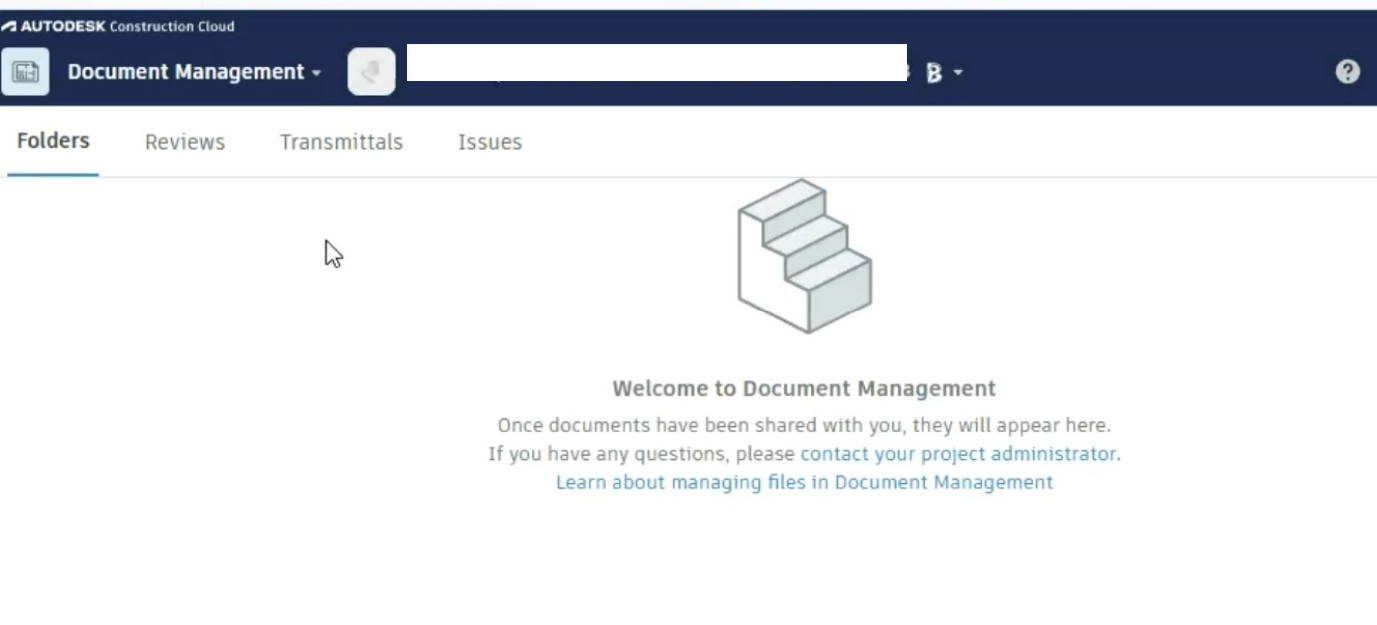Go to the Issues tab
This screenshot has height=625, width=1377.
coord(490,142)
